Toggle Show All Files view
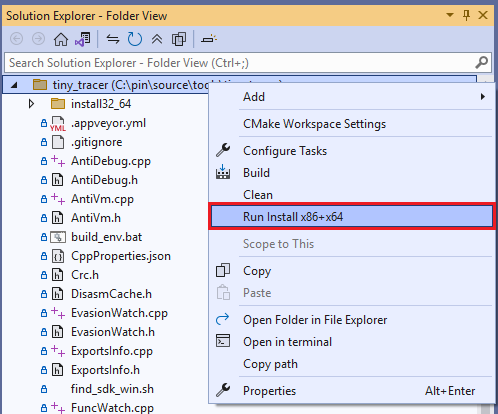 179,39
